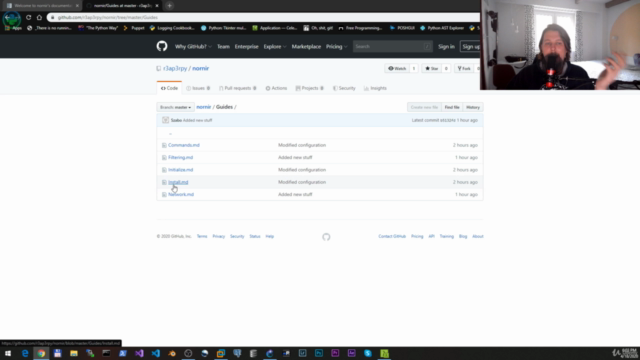Click the Szabo commit author avatar

[165, 120]
